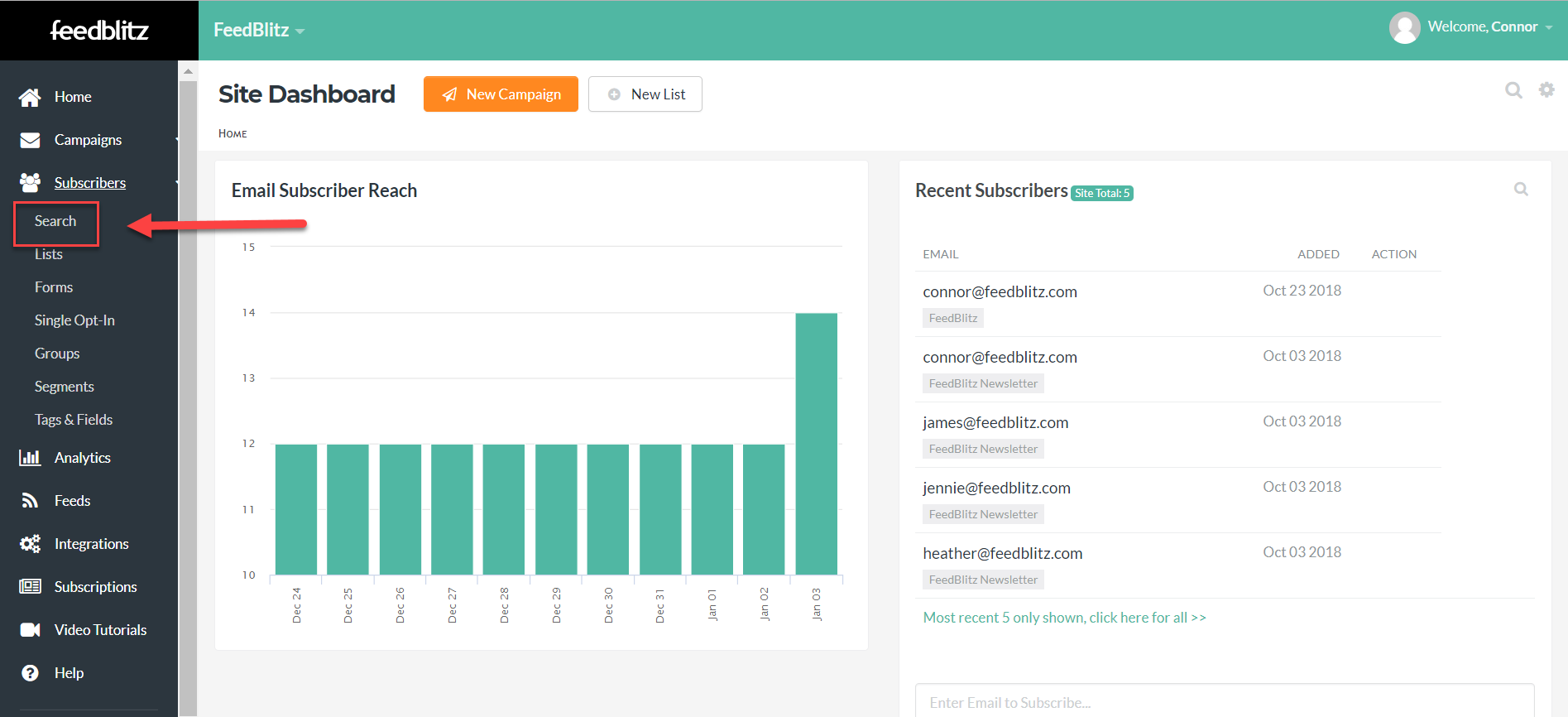This screenshot has width=1568, height=717.
Task: Select Groups submenu item
Action: (x=57, y=354)
